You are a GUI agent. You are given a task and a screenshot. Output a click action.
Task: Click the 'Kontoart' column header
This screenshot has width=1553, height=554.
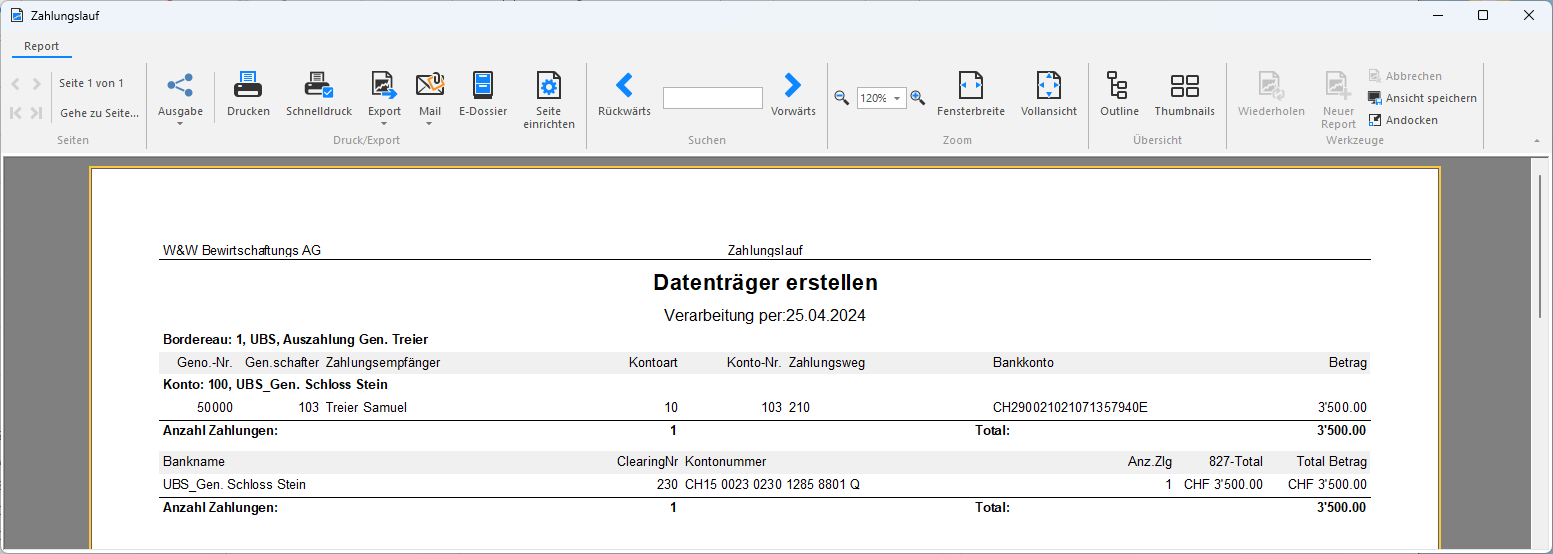[x=653, y=362]
